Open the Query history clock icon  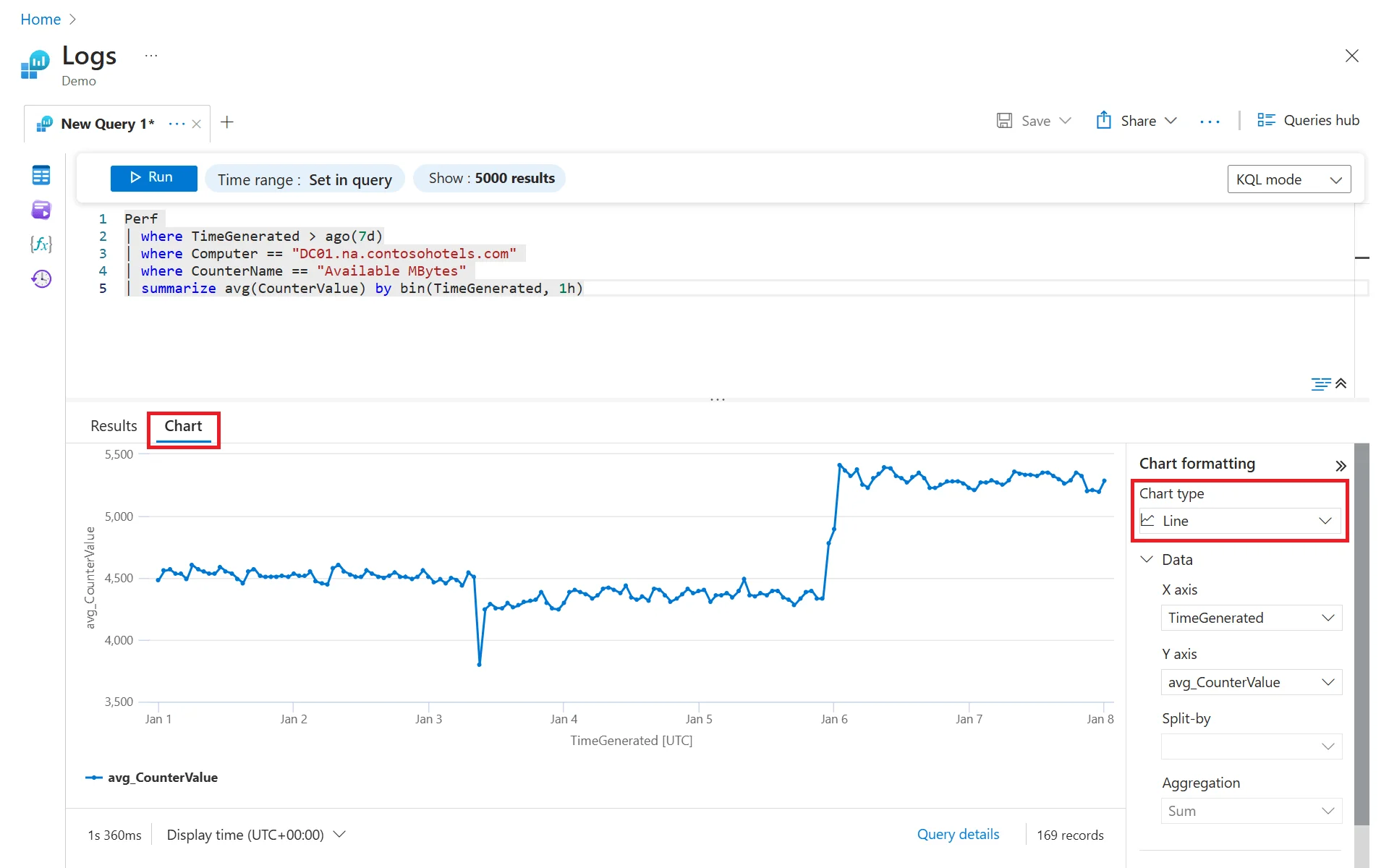pos(41,278)
